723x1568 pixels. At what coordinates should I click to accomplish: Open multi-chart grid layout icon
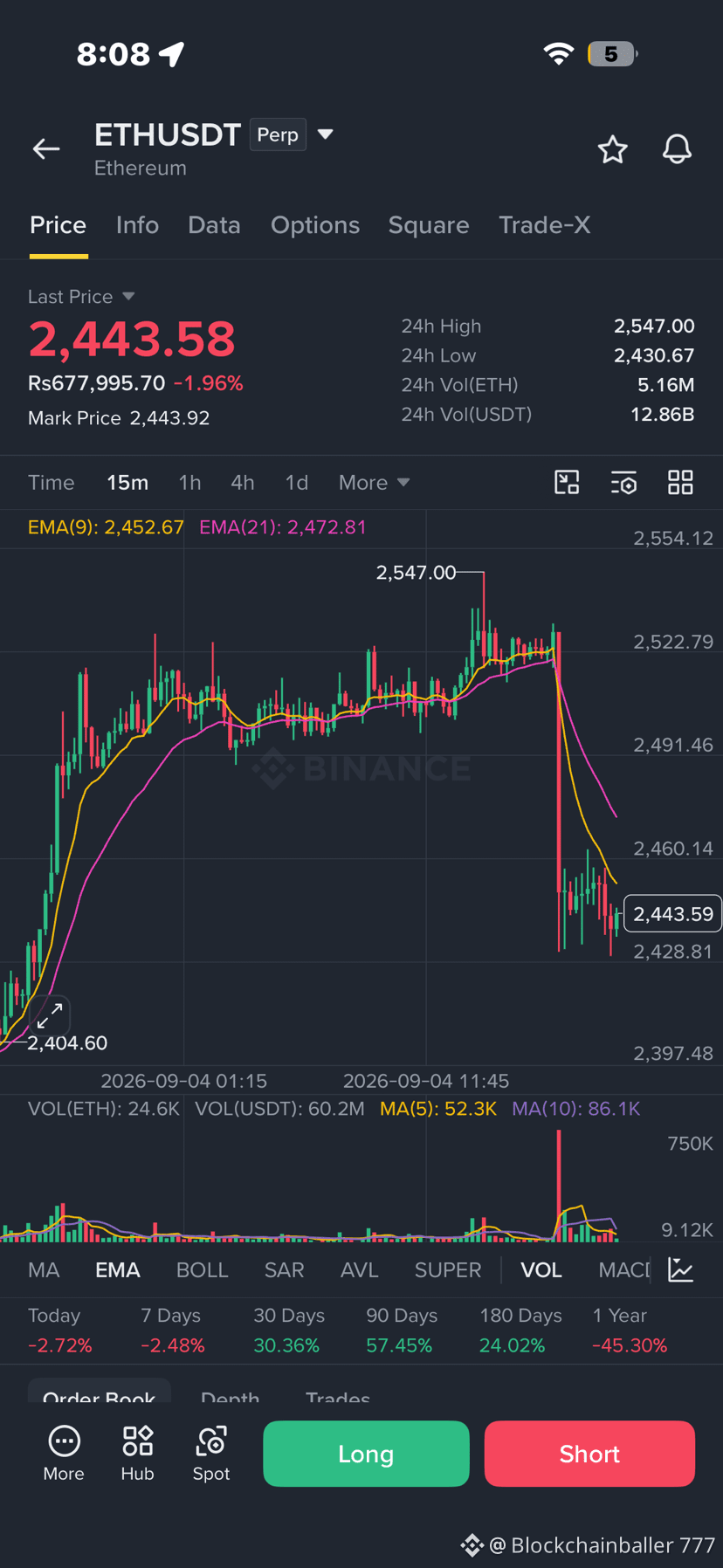tap(680, 482)
